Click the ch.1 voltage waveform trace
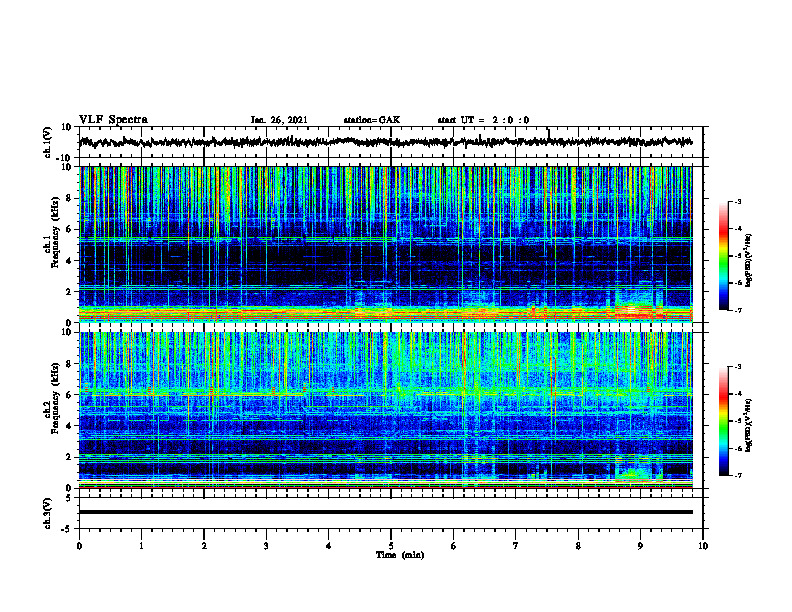The image size is (792, 612). pyautogui.click(x=386, y=142)
